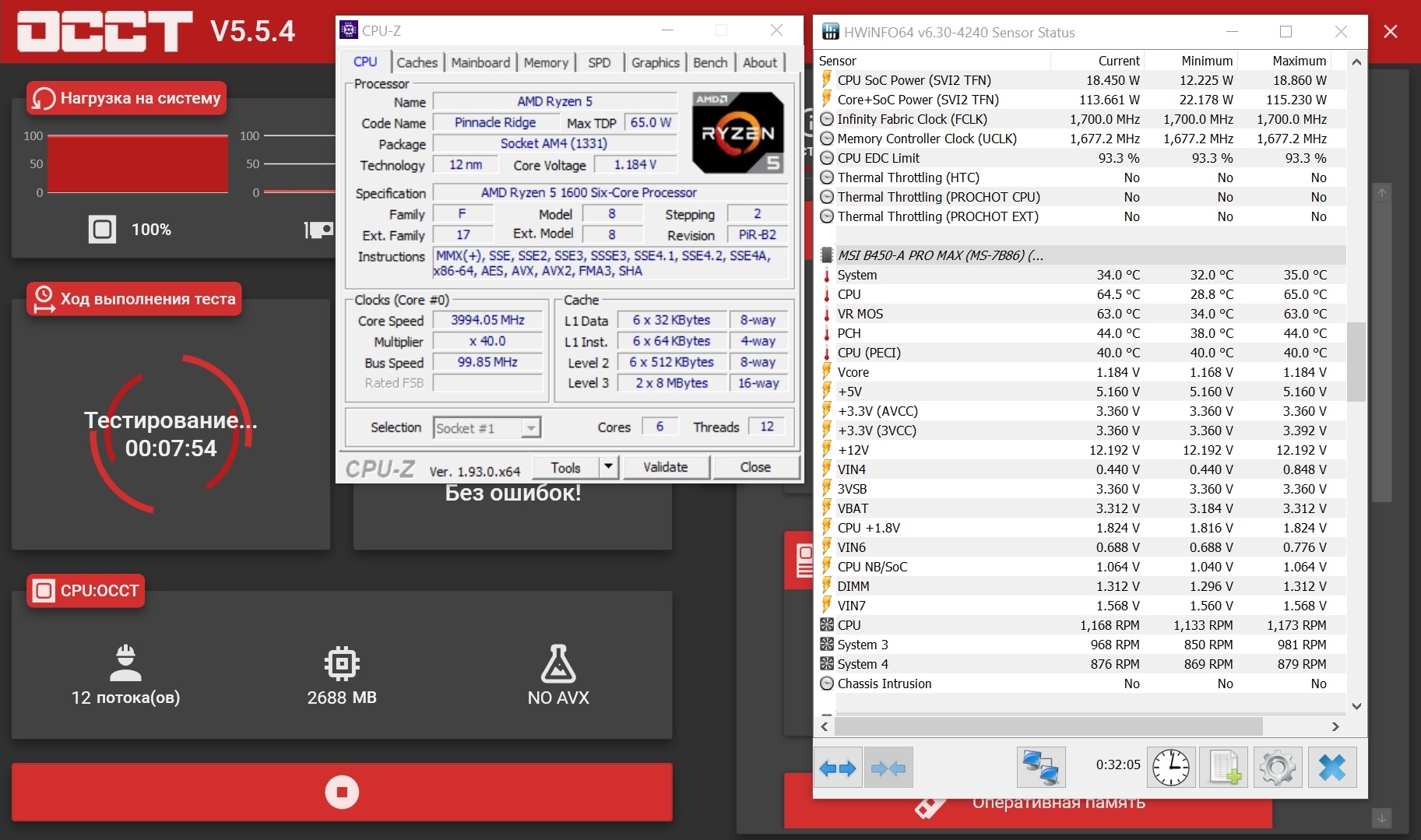Viewport: 1421px width, 840px height.
Task: Click the lightning icon of CPU SoC Power row
Action: tap(826, 80)
